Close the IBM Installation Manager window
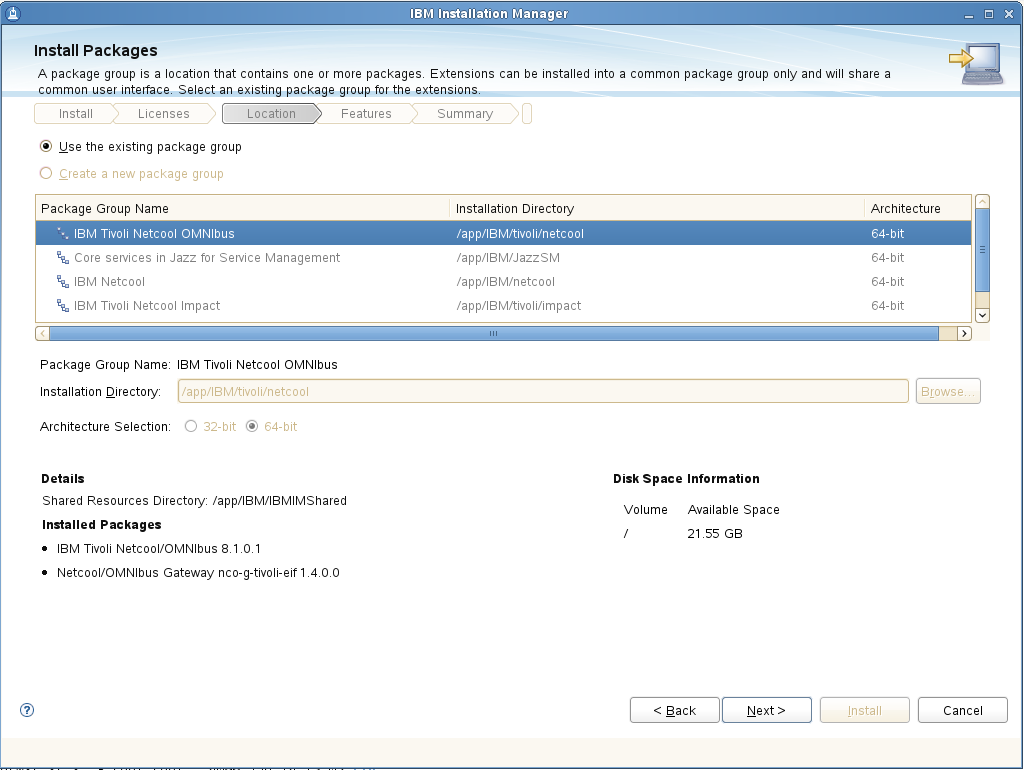This screenshot has width=1024, height=770. pos(1009,14)
